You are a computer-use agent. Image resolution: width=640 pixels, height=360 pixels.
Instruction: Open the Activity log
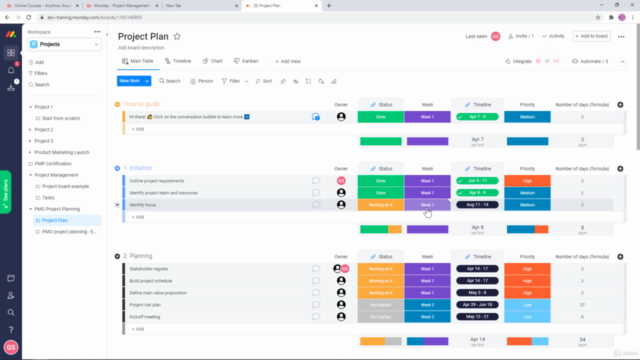click(553, 36)
